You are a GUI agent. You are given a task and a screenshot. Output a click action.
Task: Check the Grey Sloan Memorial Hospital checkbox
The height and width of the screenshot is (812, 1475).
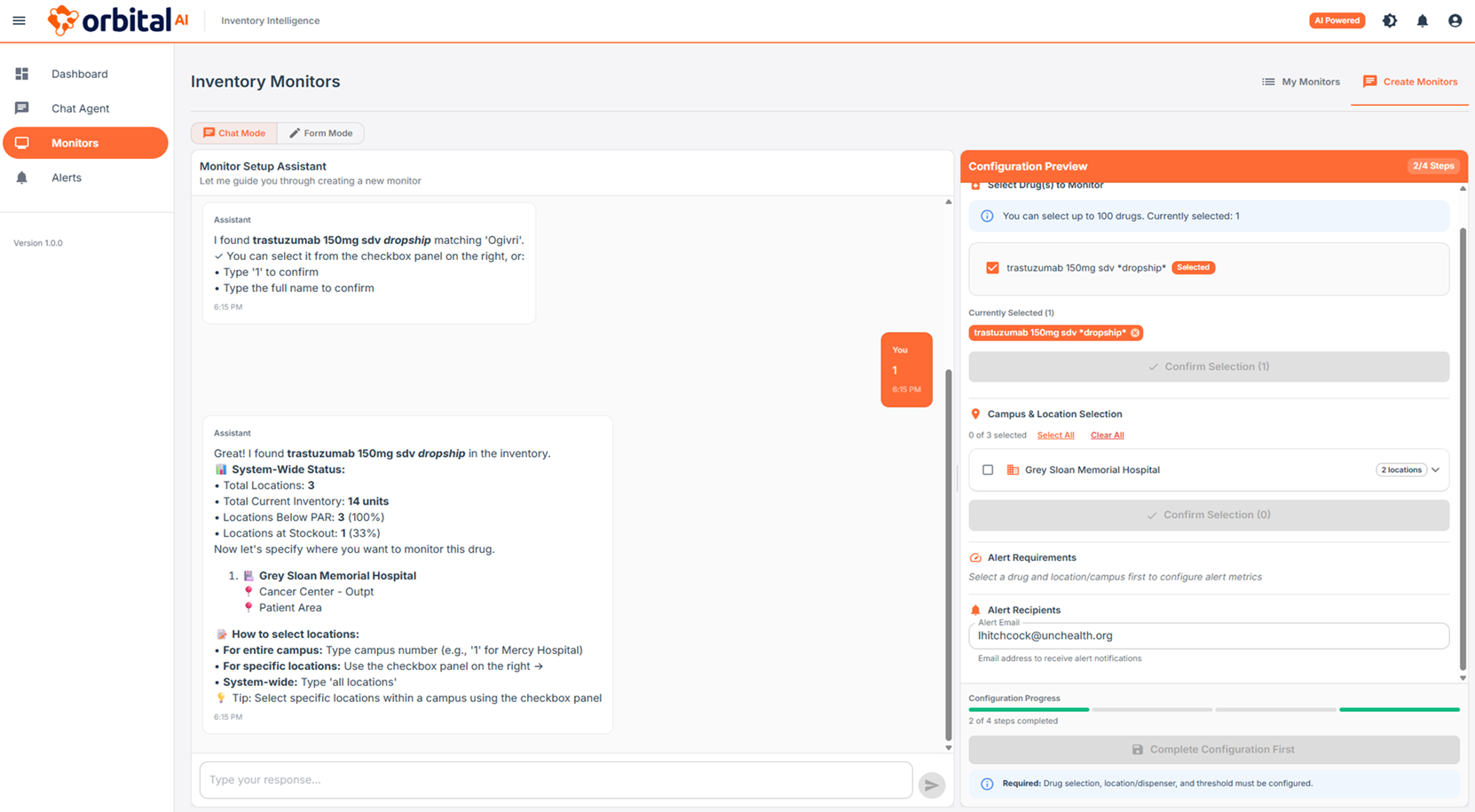point(988,470)
